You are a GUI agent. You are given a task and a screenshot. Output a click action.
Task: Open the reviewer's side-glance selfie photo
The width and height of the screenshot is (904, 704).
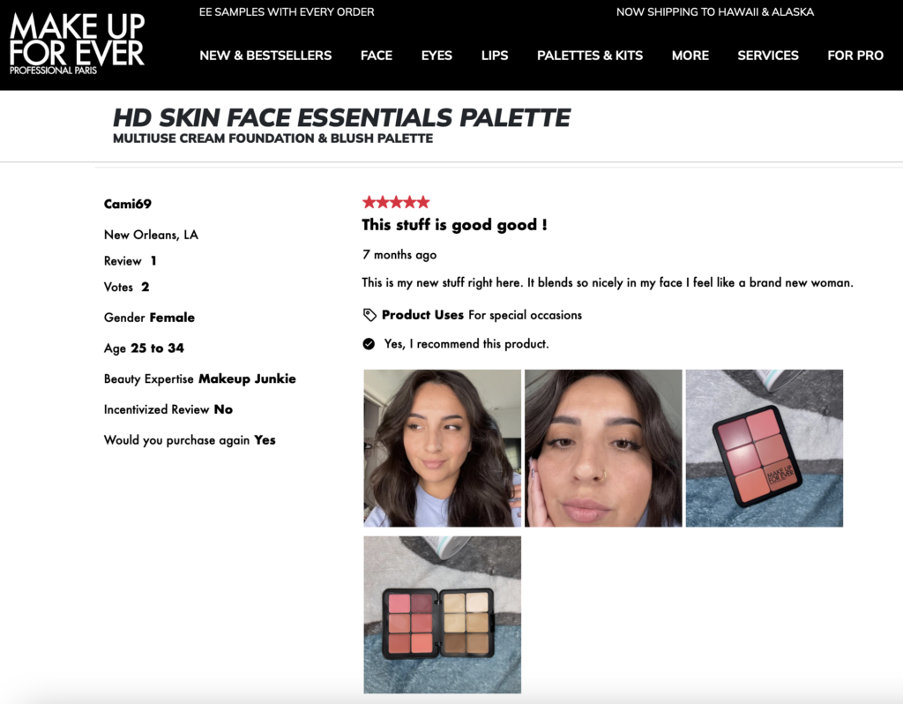(x=442, y=448)
